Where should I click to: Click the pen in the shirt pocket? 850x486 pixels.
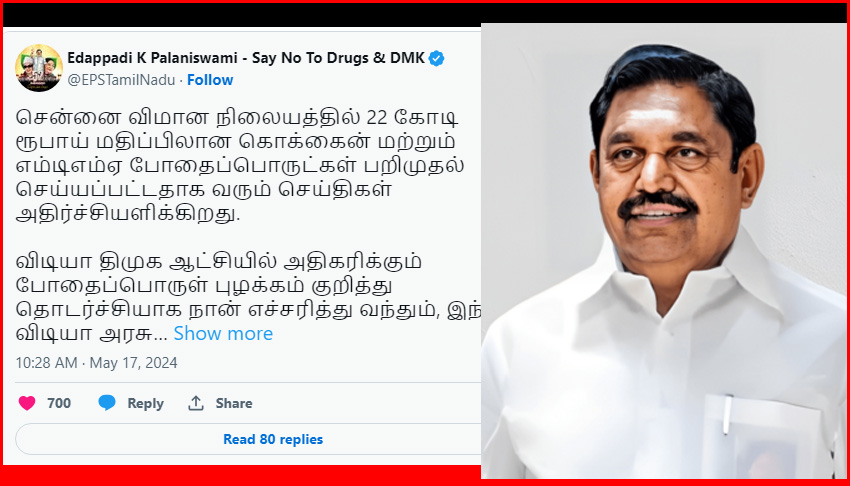pos(727,414)
